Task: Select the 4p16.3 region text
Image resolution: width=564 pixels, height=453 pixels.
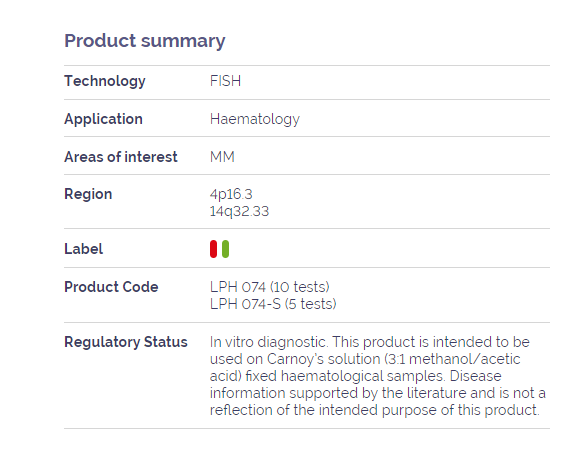Action: point(231,194)
